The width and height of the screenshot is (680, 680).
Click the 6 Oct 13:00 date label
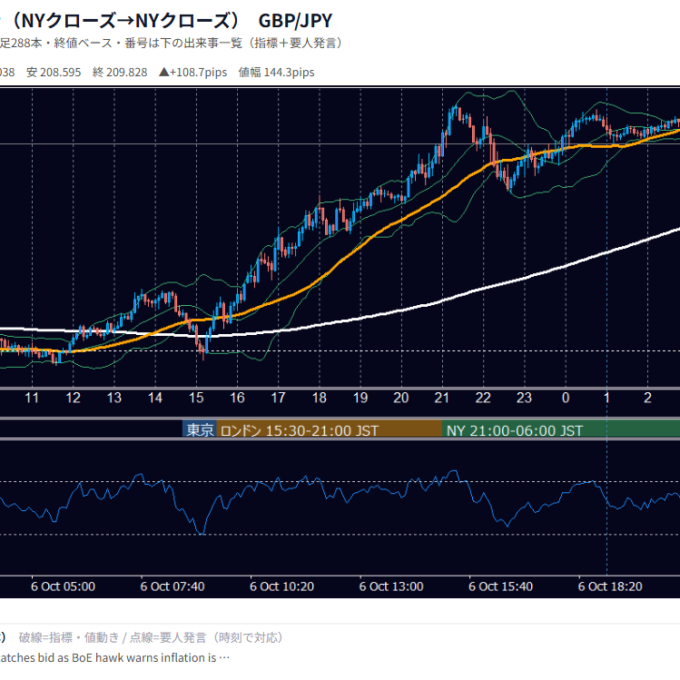tap(391, 586)
